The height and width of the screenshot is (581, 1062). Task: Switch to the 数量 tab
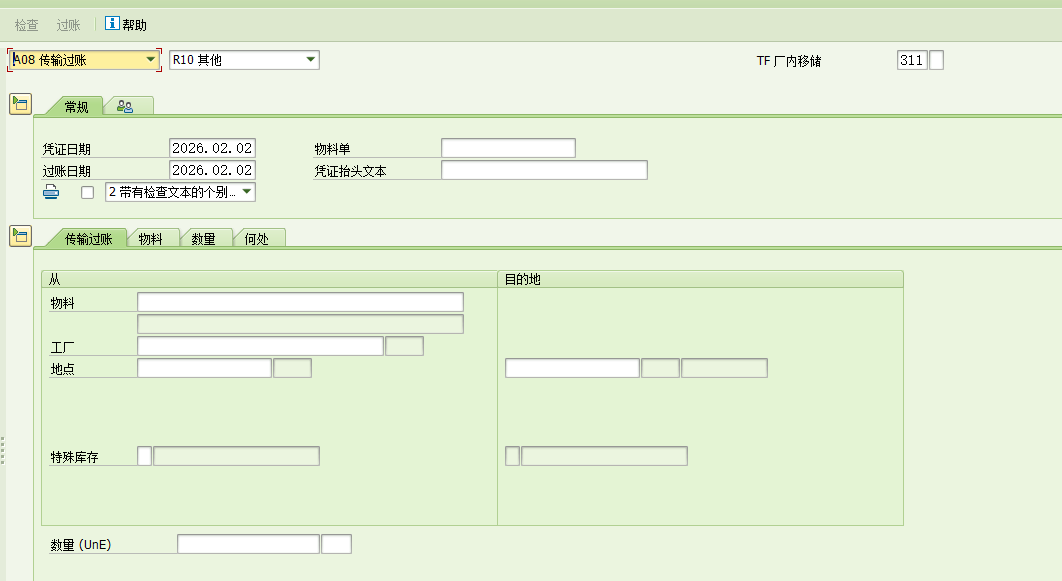(204, 239)
